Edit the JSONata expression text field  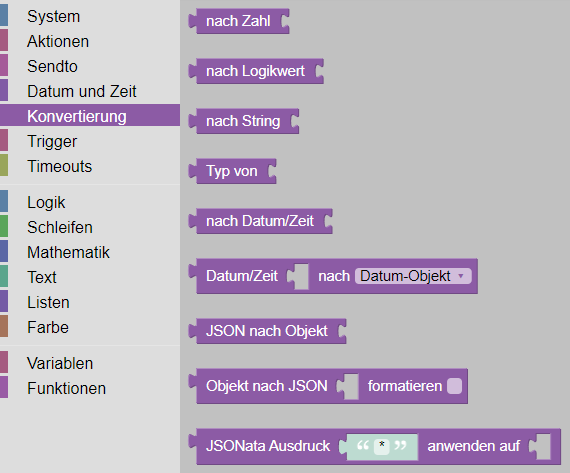[x=382, y=446]
